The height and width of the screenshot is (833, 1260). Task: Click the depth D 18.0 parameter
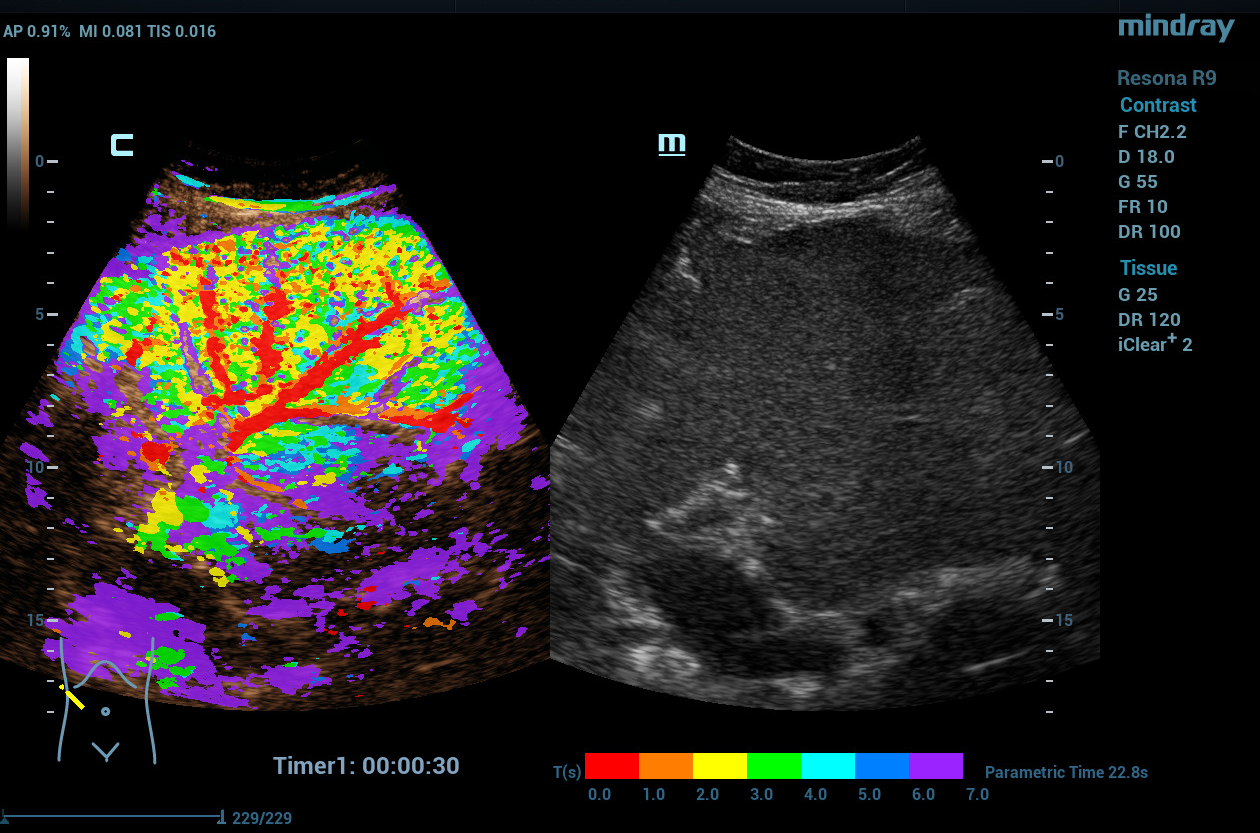[x=1146, y=157]
